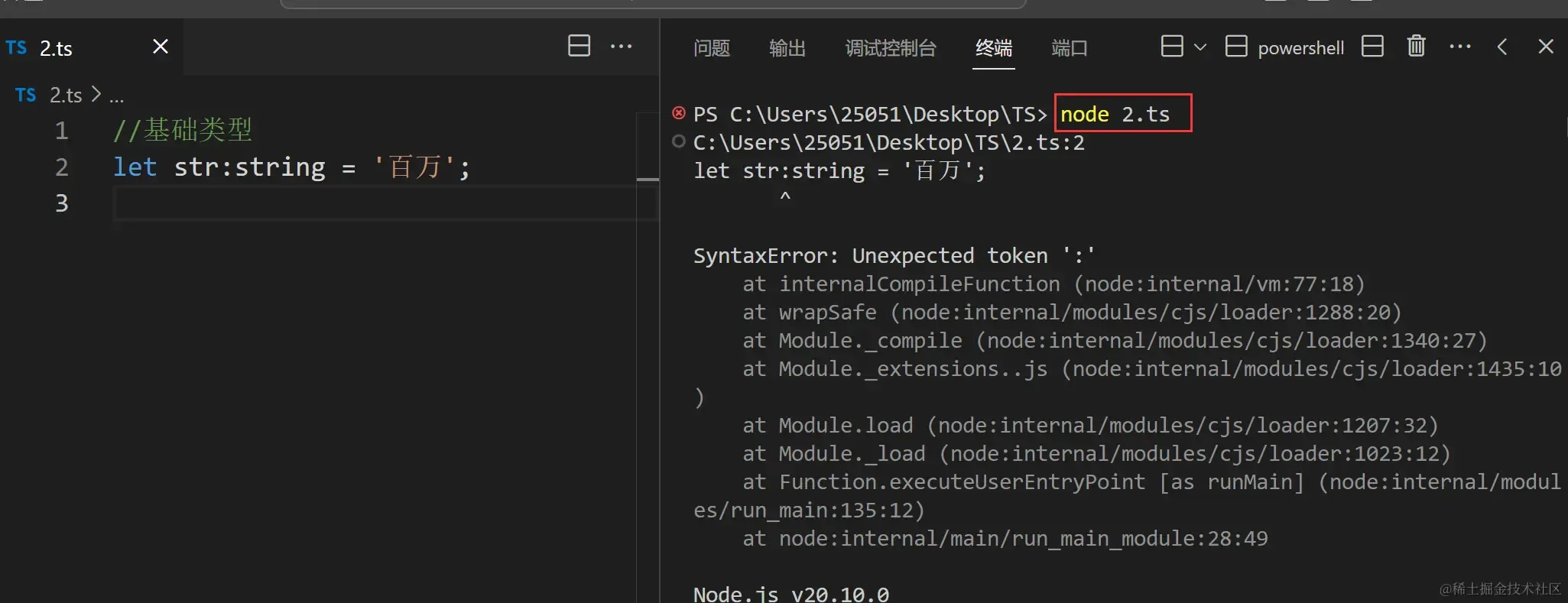Select the 调试控制台 tab

891,48
